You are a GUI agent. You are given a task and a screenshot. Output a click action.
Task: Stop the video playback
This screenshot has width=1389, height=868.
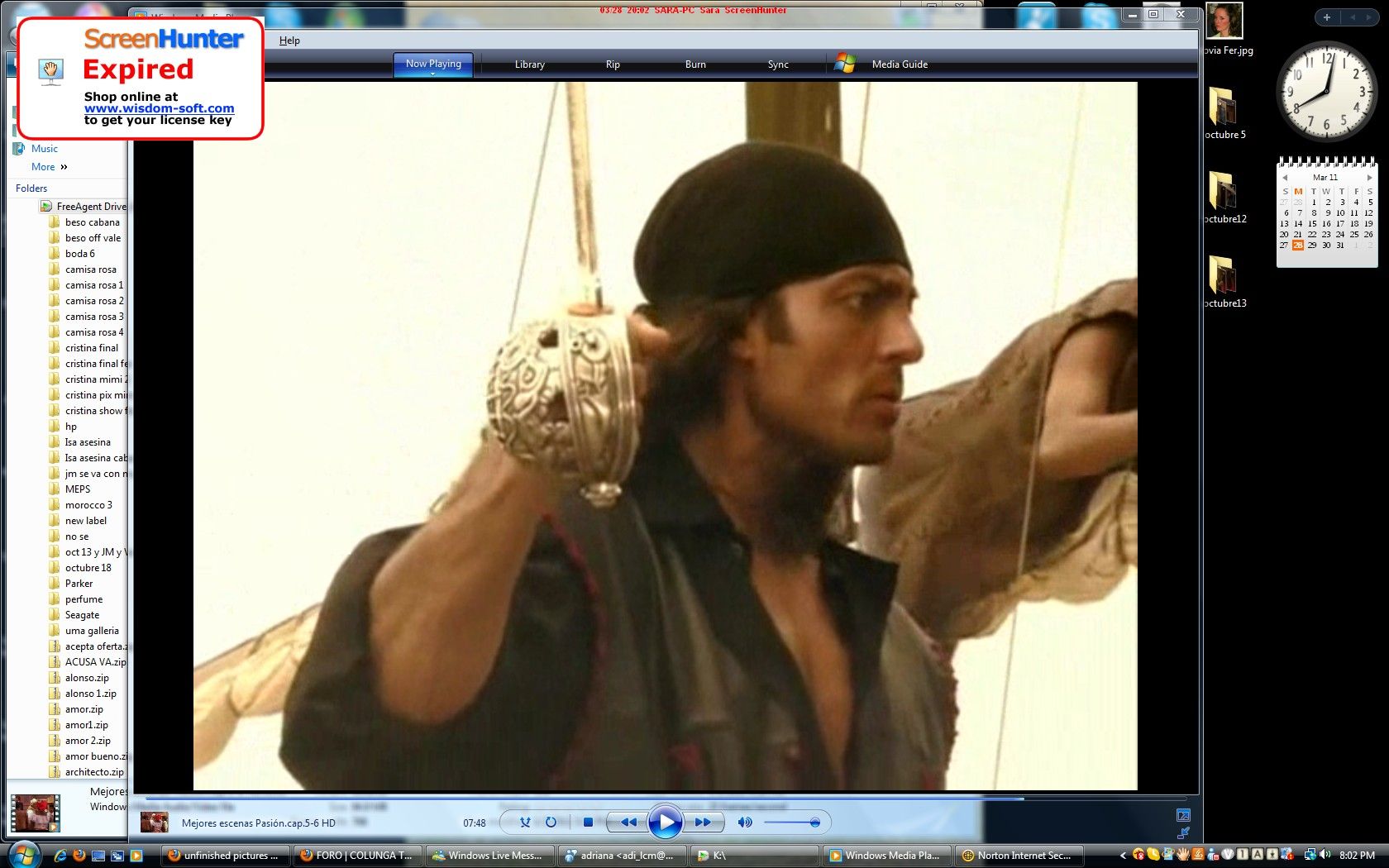[x=588, y=823]
